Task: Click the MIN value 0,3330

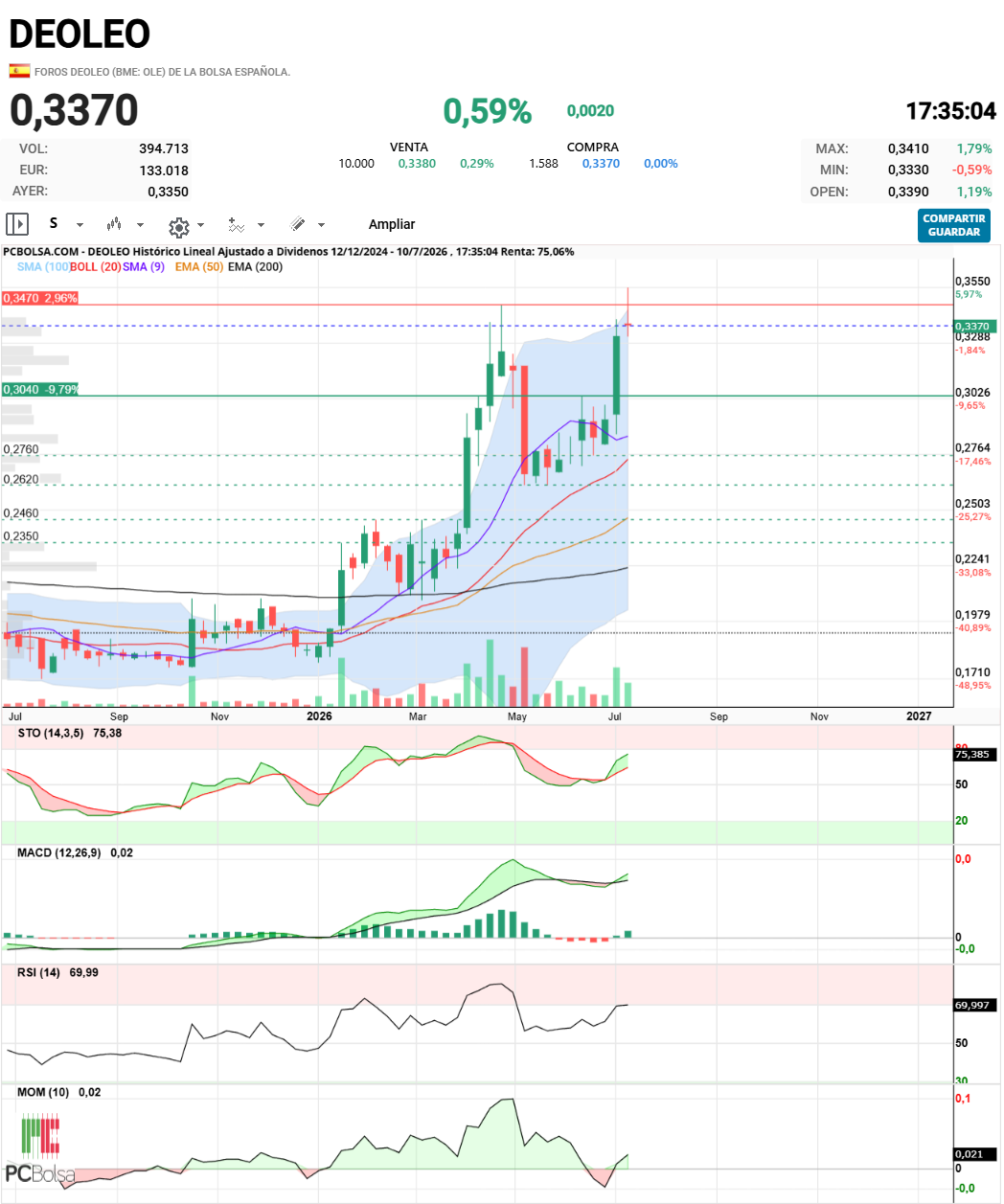Action: [908, 170]
